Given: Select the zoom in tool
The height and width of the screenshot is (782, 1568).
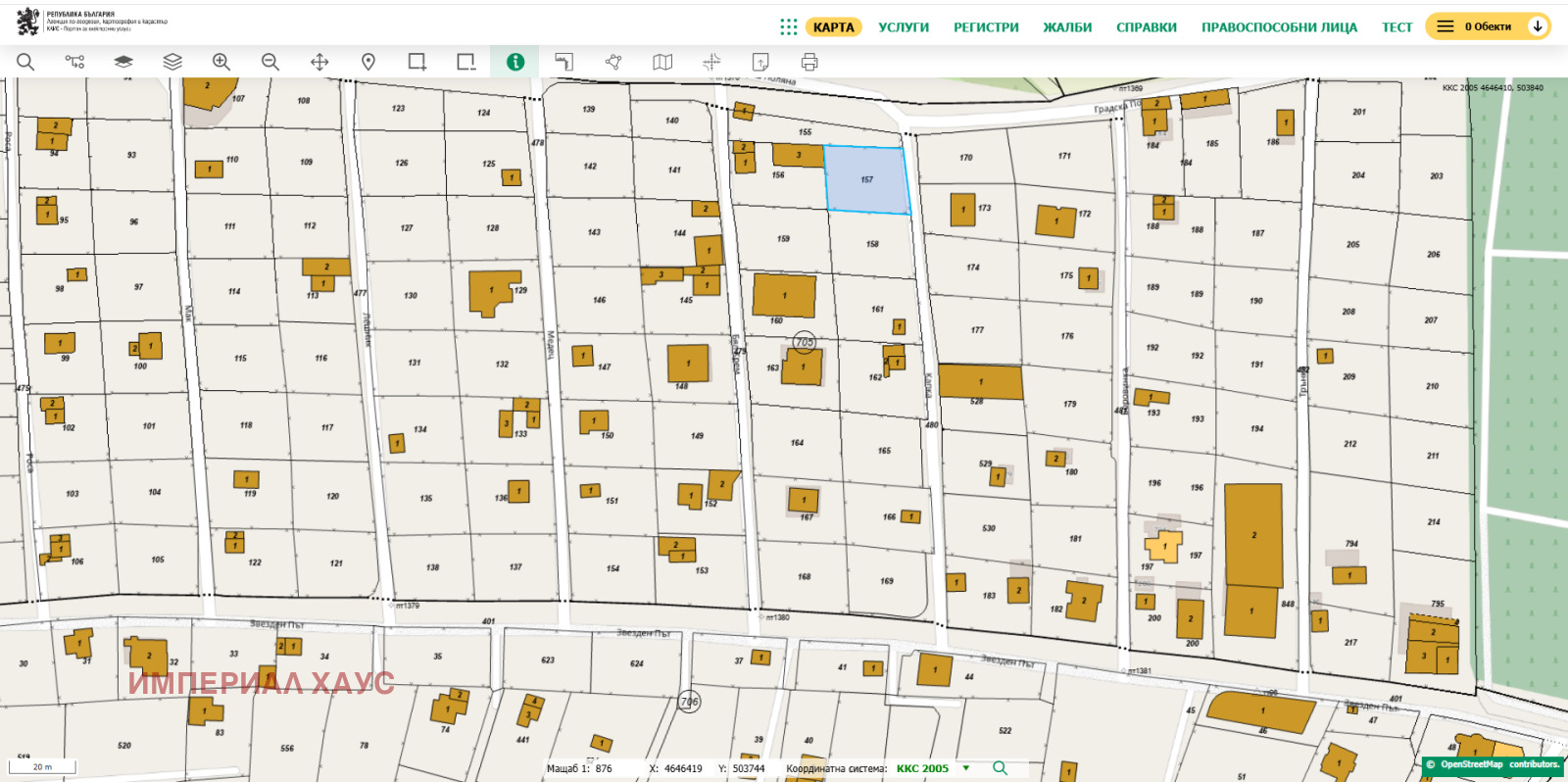Looking at the screenshot, I should (221, 62).
